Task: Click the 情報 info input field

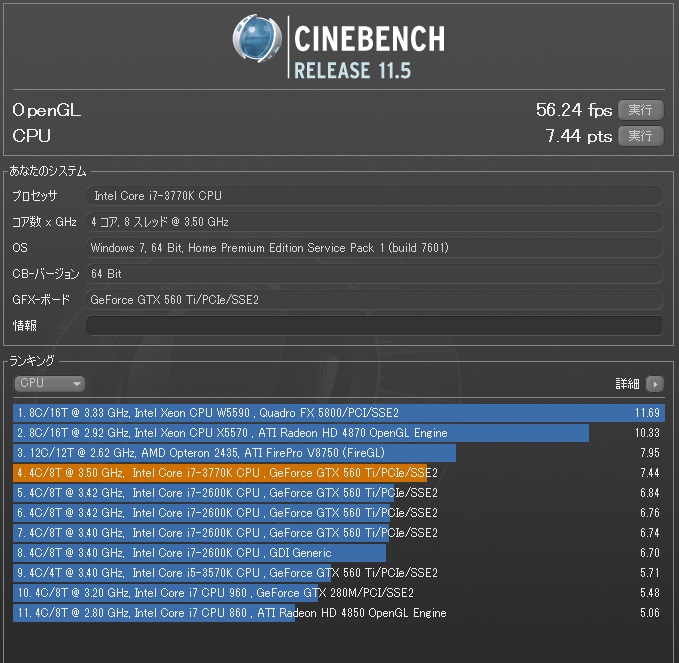Action: tap(374, 326)
